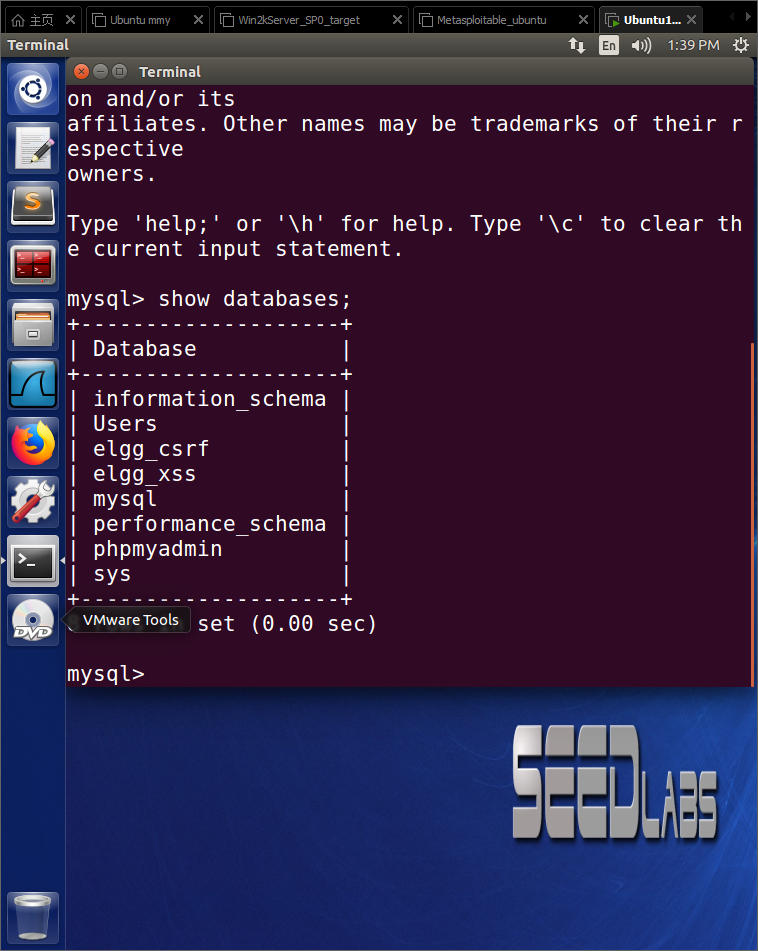
Task: Close the Metasploitable_ubuntu tab
Action: 583,20
